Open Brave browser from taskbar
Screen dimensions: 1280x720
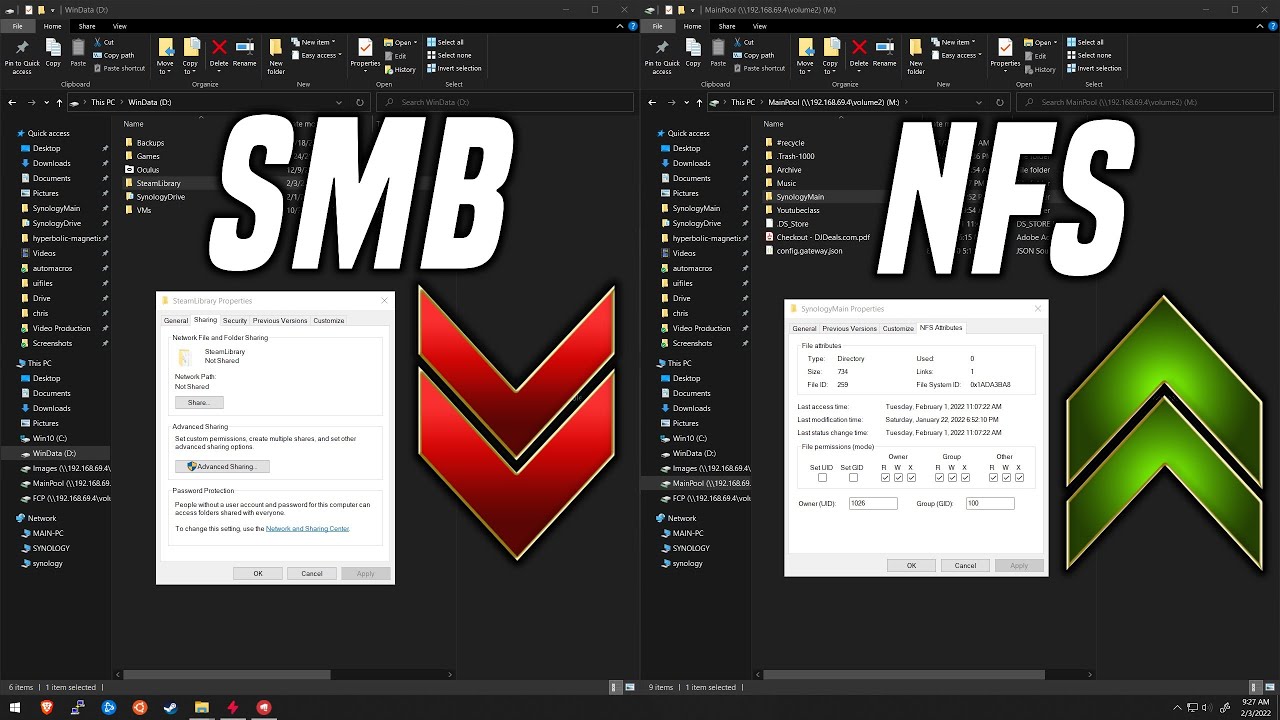pos(47,708)
